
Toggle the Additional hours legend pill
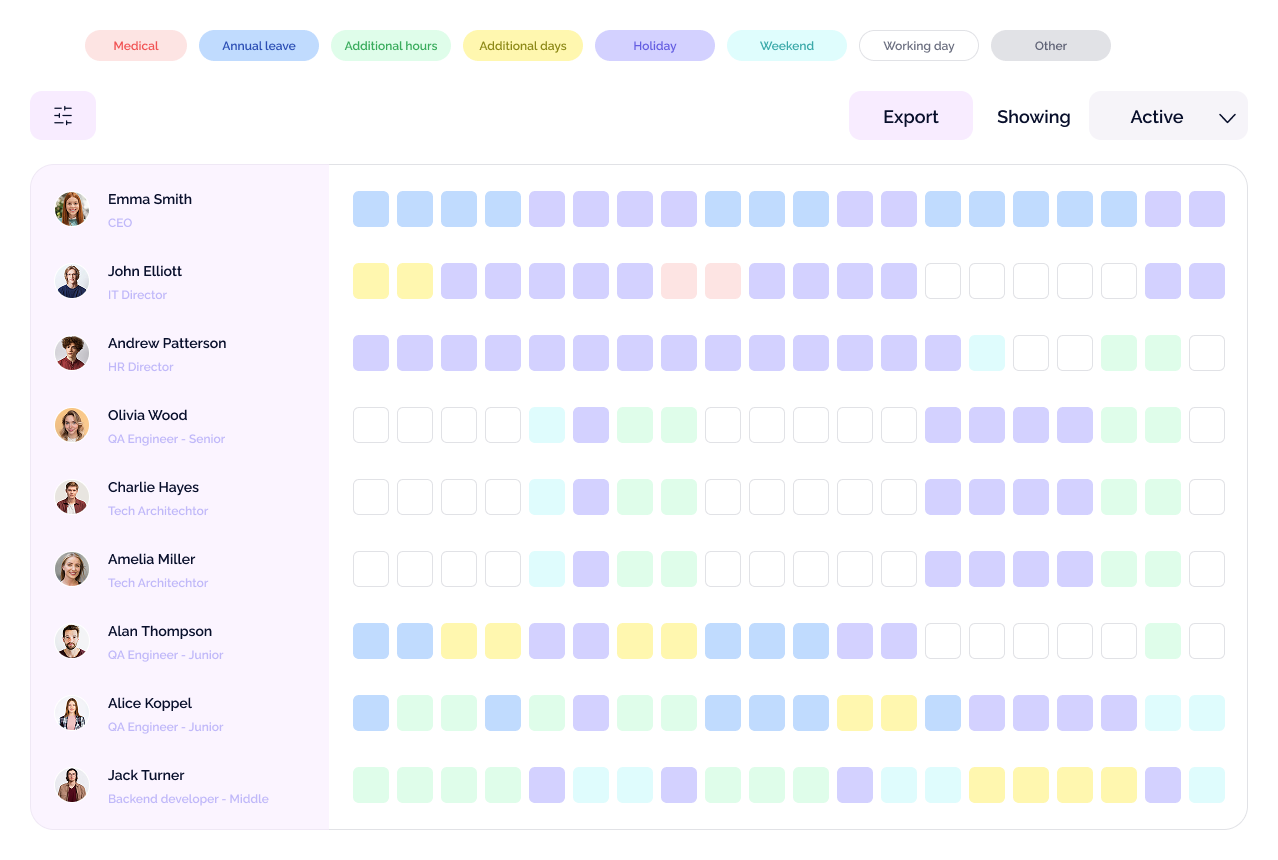pyautogui.click(x=391, y=46)
